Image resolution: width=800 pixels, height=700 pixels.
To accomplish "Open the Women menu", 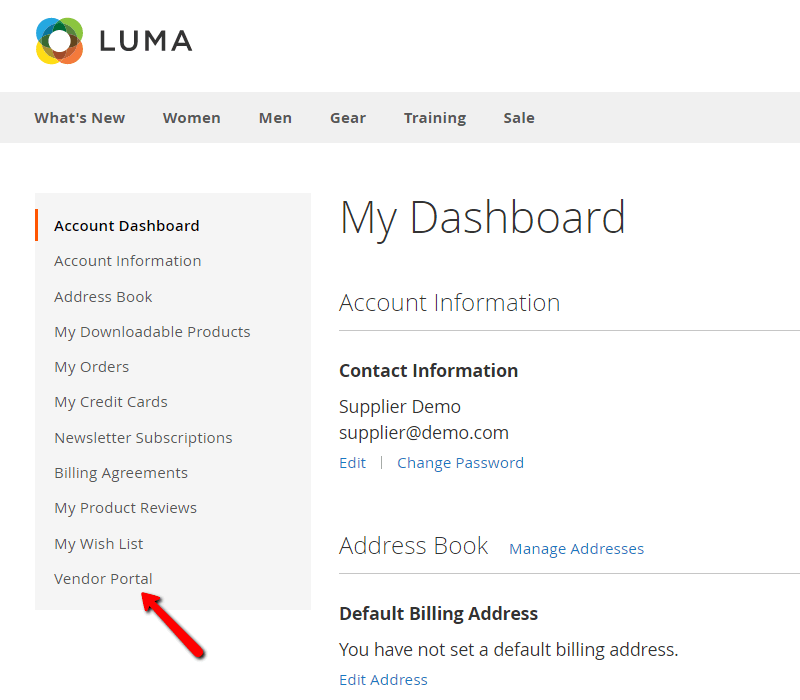I will (192, 118).
